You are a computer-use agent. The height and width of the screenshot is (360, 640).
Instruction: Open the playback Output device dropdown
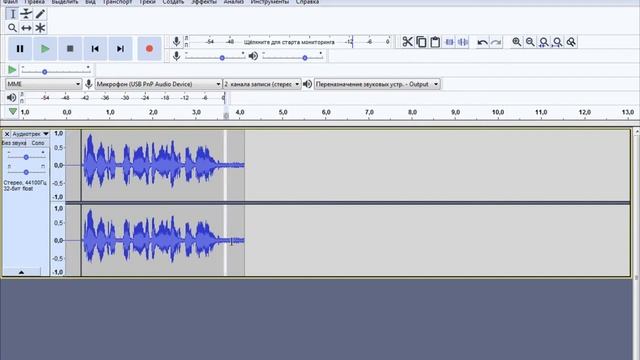pyautogui.click(x=377, y=84)
